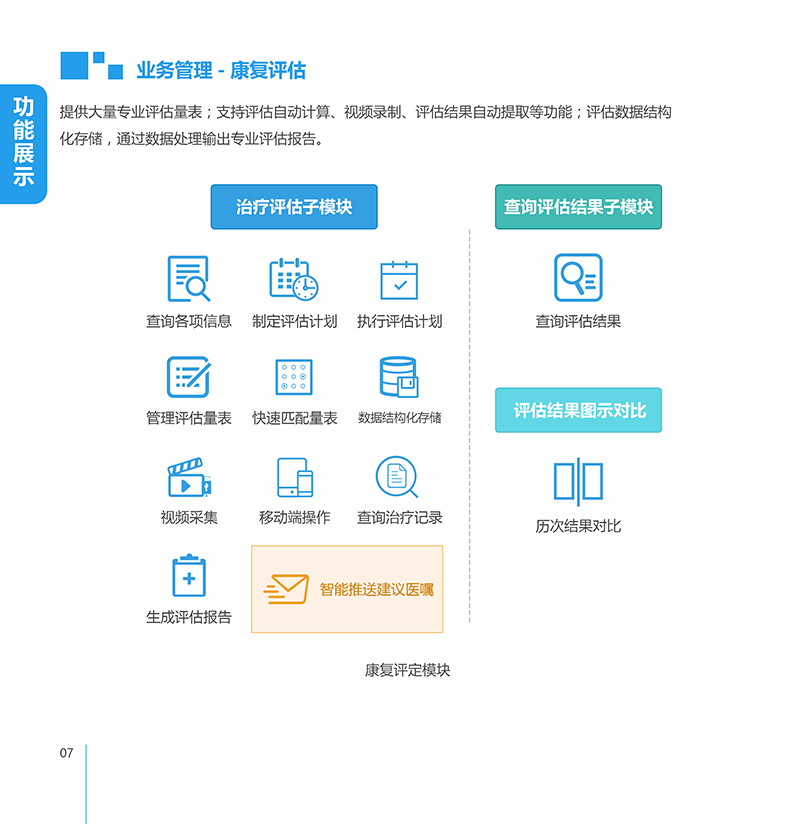Select the 数据结构化存储 database icon

399,377
